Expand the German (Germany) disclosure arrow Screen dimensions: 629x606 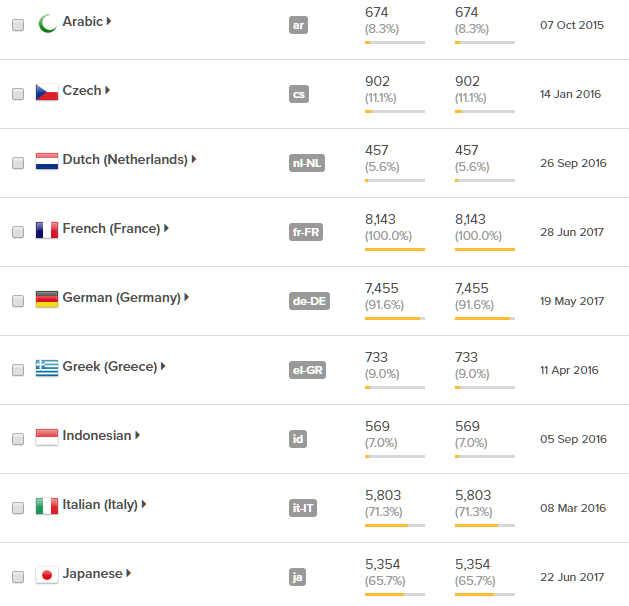pyautogui.click(x=187, y=297)
